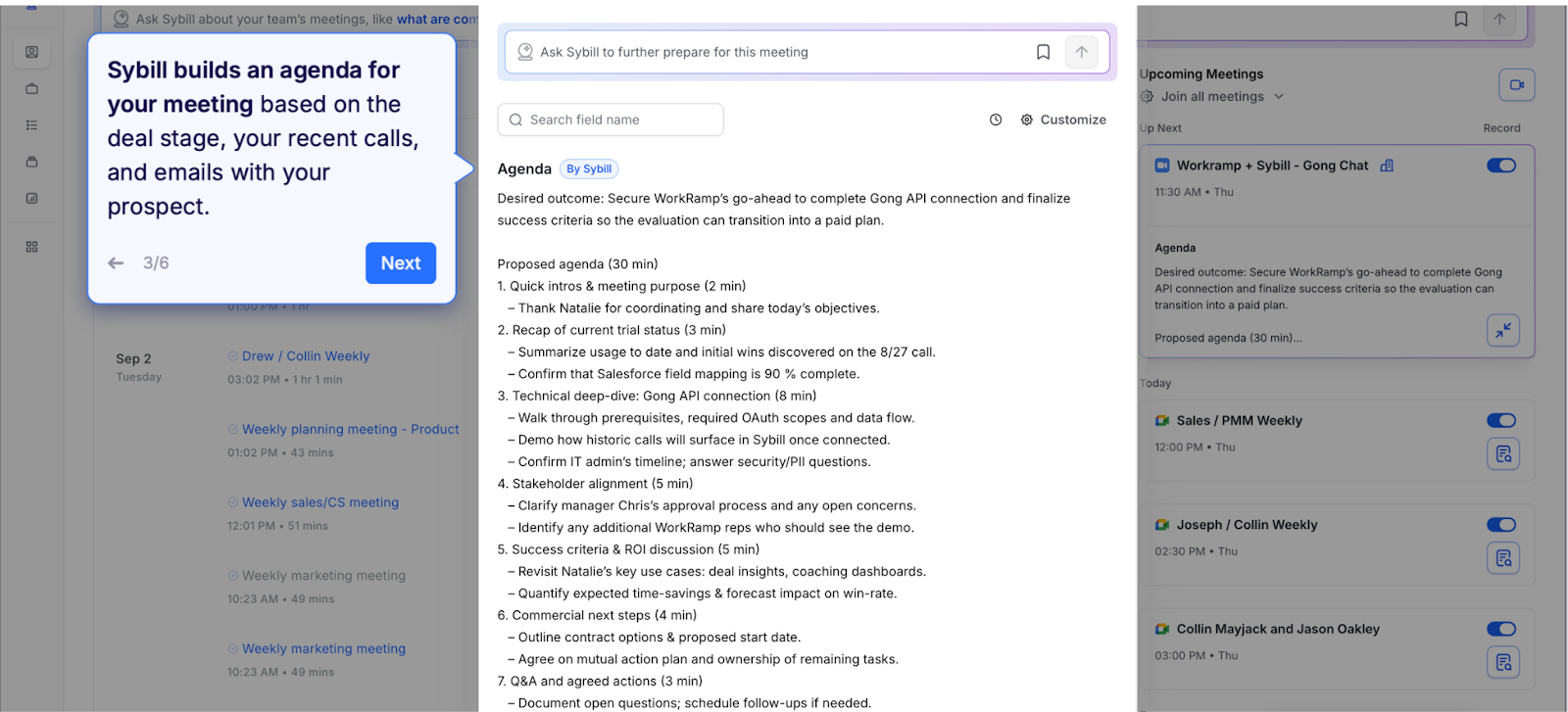
Task: Click the By Sybill tag next to Agenda
Action: 589,168
